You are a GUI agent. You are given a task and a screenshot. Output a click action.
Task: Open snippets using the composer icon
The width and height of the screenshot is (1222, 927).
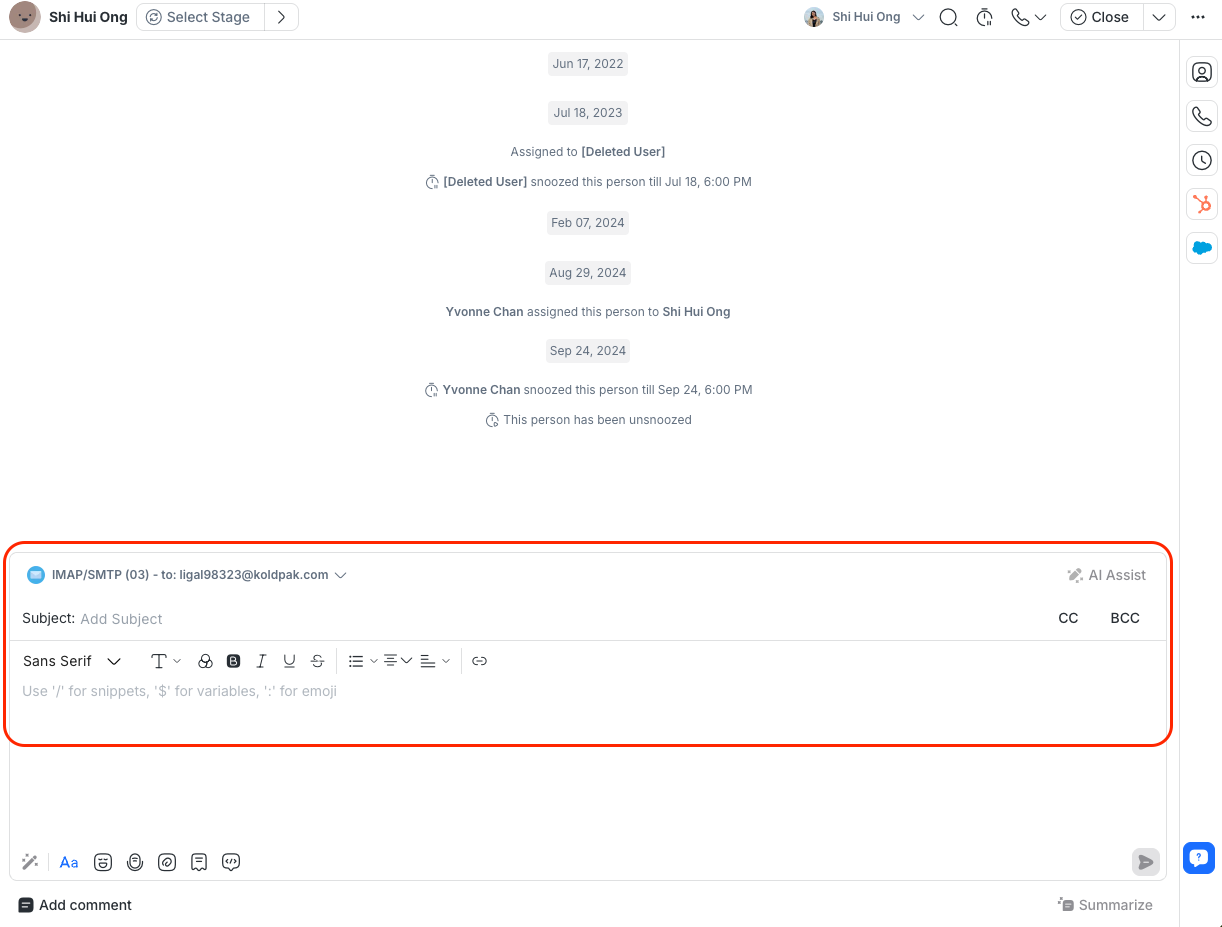click(199, 861)
